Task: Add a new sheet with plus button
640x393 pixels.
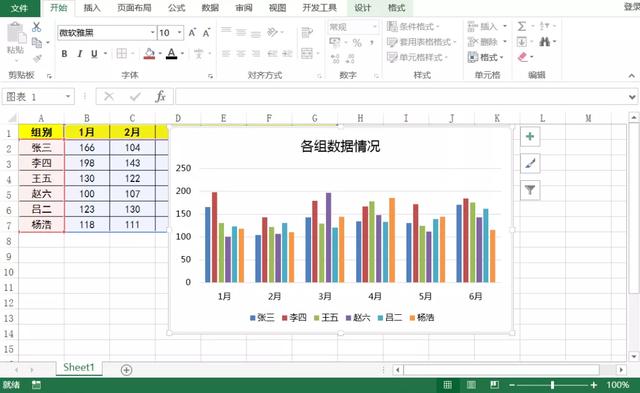Action: [x=126, y=370]
